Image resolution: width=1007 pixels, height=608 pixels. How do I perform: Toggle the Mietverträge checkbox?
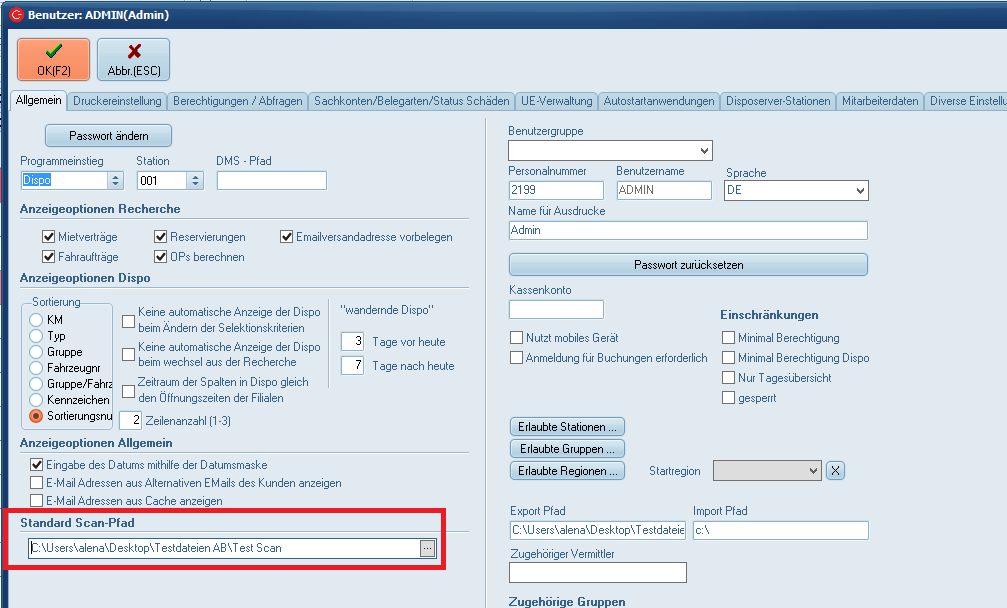pos(49,237)
